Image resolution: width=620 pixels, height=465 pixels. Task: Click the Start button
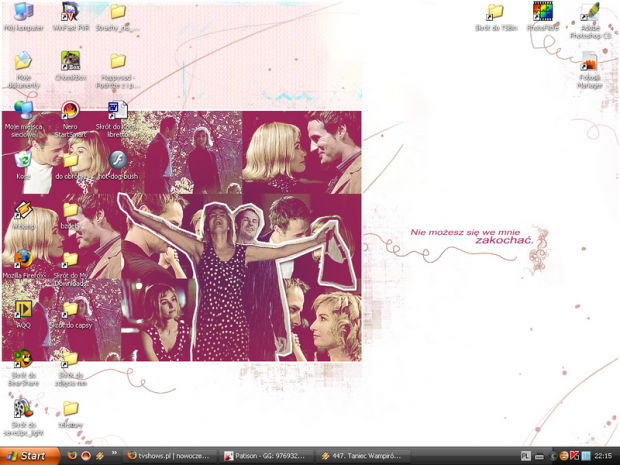[27, 456]
